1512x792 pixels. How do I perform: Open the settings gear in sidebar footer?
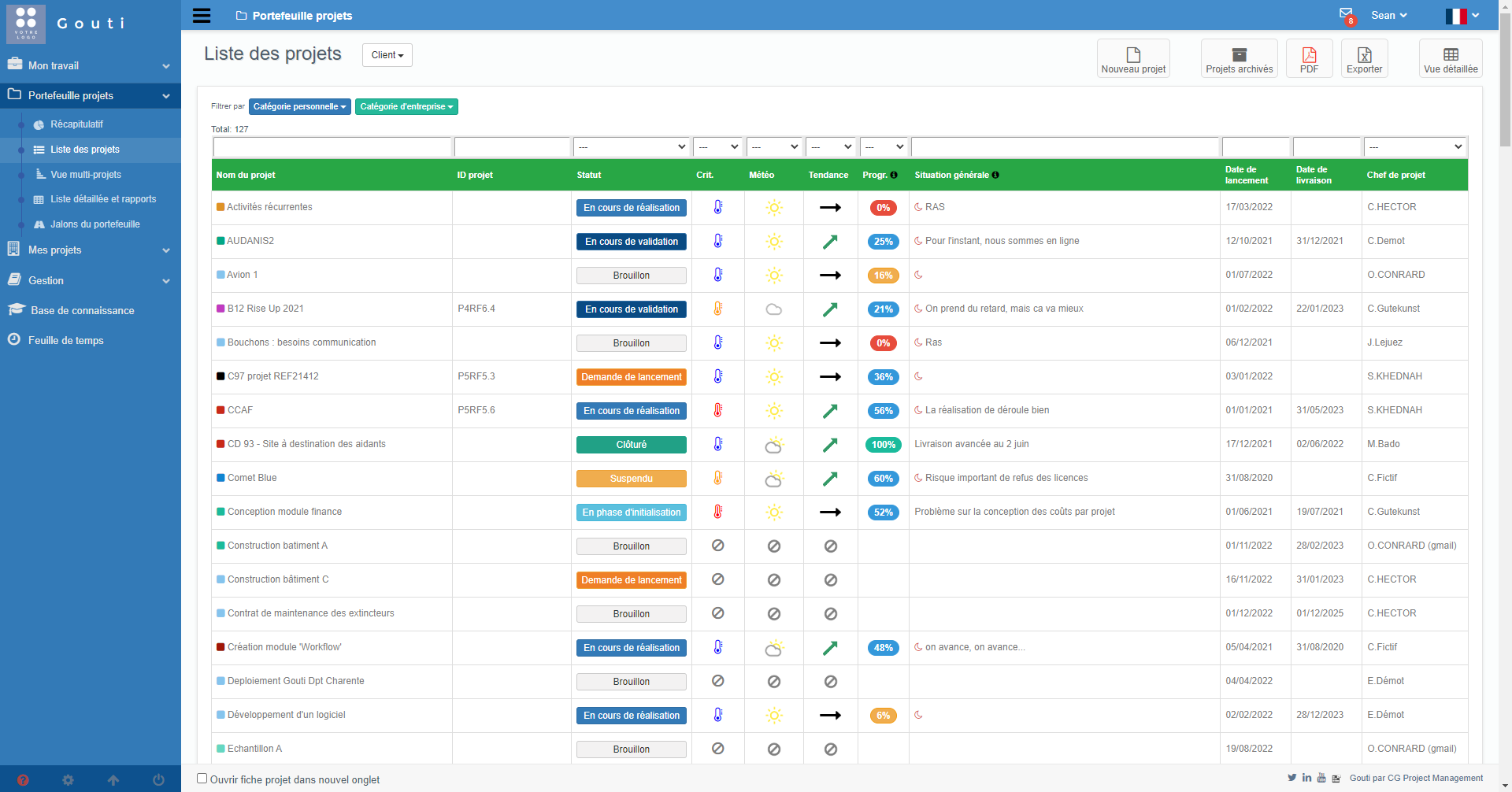(x=68, y=780)
